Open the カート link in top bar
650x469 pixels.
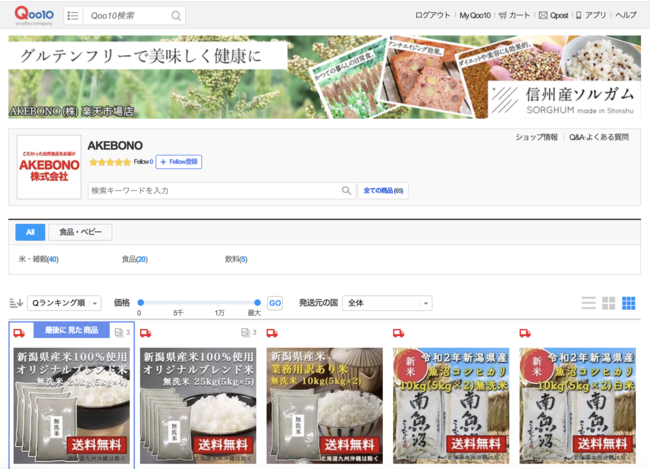514,15
